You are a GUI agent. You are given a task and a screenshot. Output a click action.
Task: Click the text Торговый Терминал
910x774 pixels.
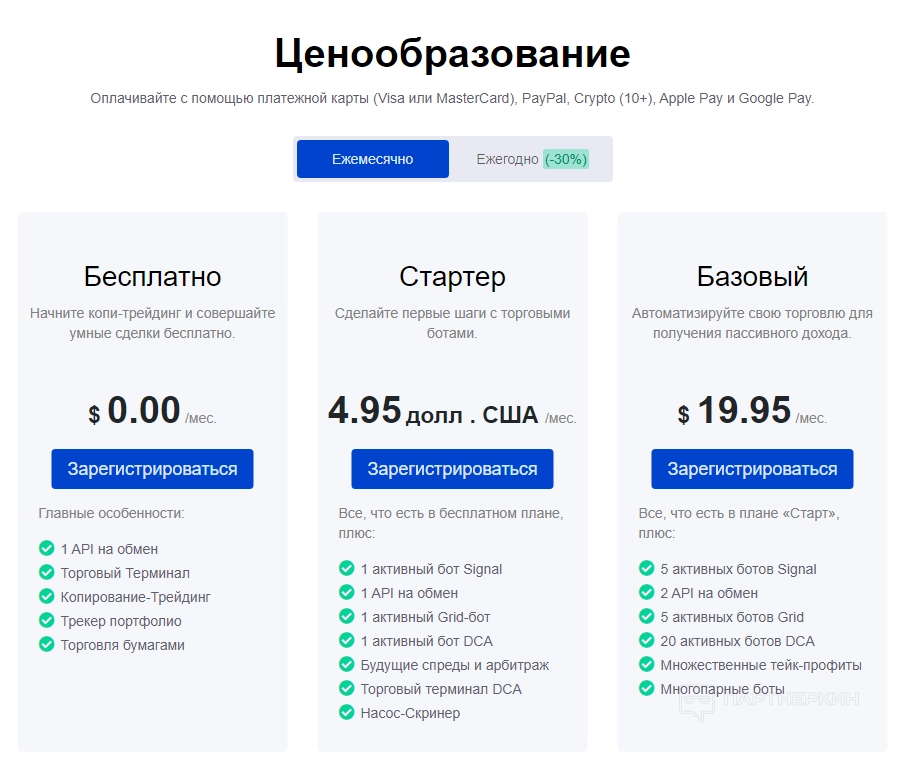(x=125, y=573)
